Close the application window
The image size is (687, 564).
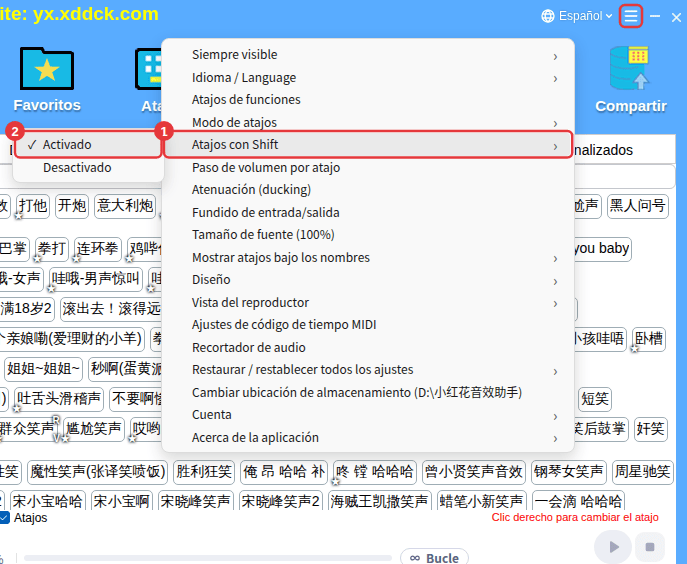tap(676, 17)
